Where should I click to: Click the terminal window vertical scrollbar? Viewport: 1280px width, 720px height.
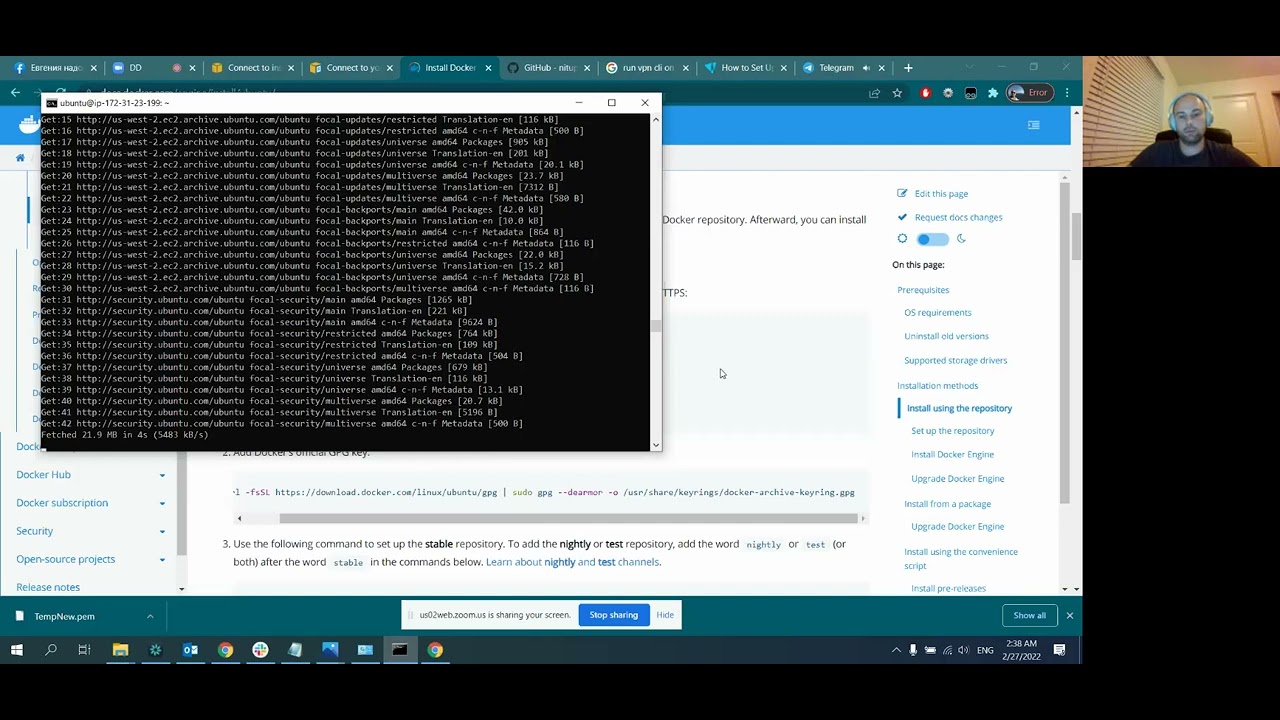tap(656, 325)
